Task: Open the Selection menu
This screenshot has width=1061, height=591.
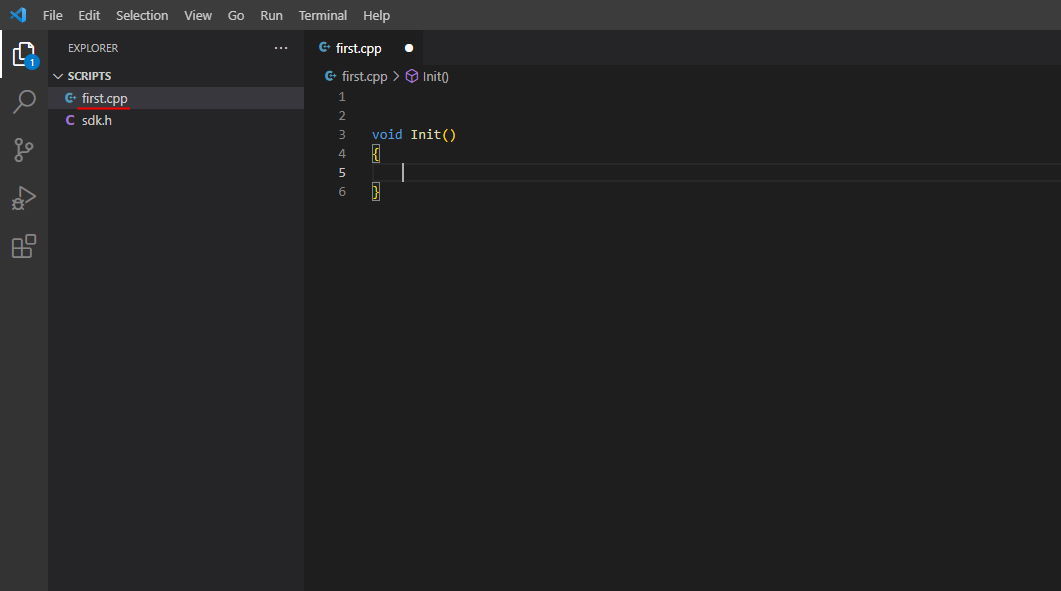Action: pos(142,15)
